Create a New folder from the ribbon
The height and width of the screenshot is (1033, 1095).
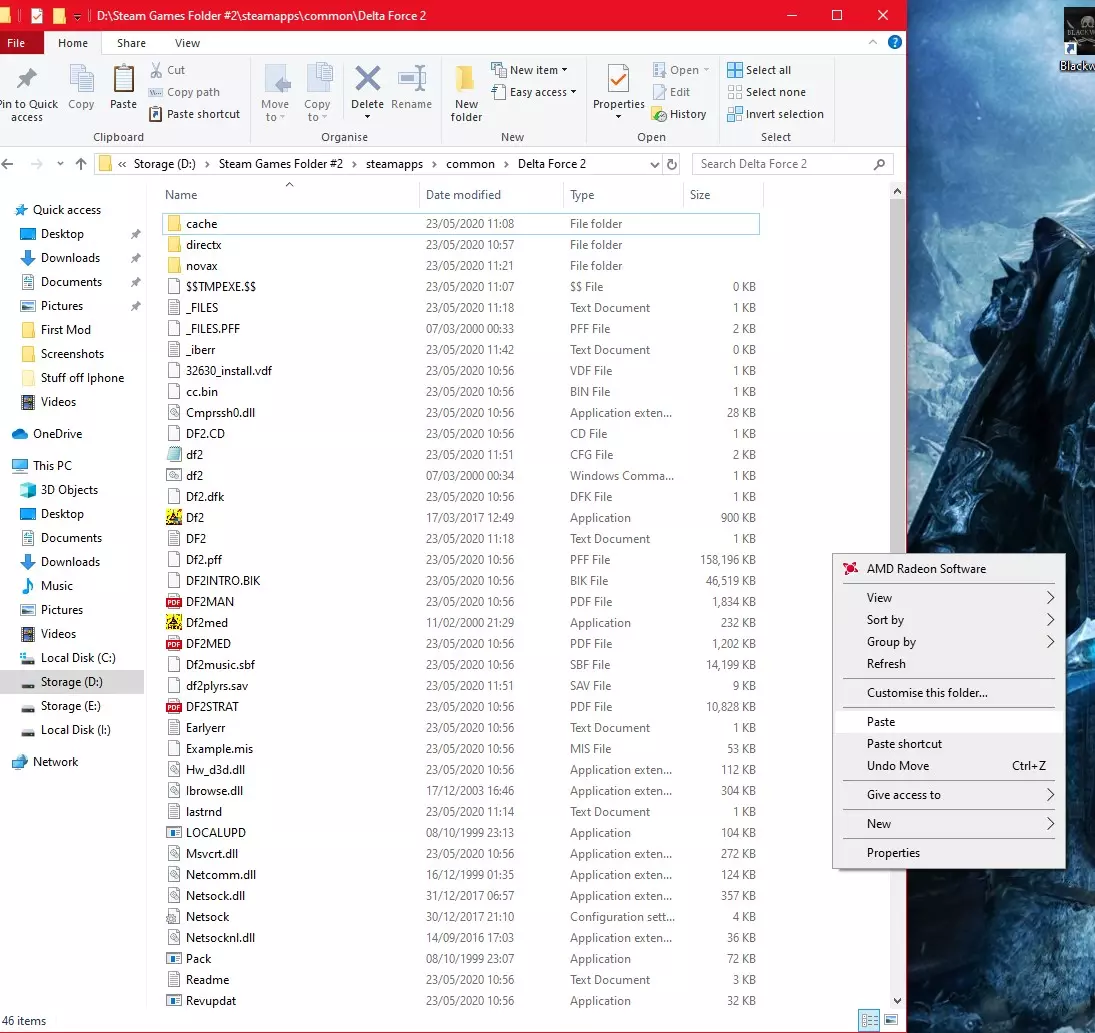point(466,92)
